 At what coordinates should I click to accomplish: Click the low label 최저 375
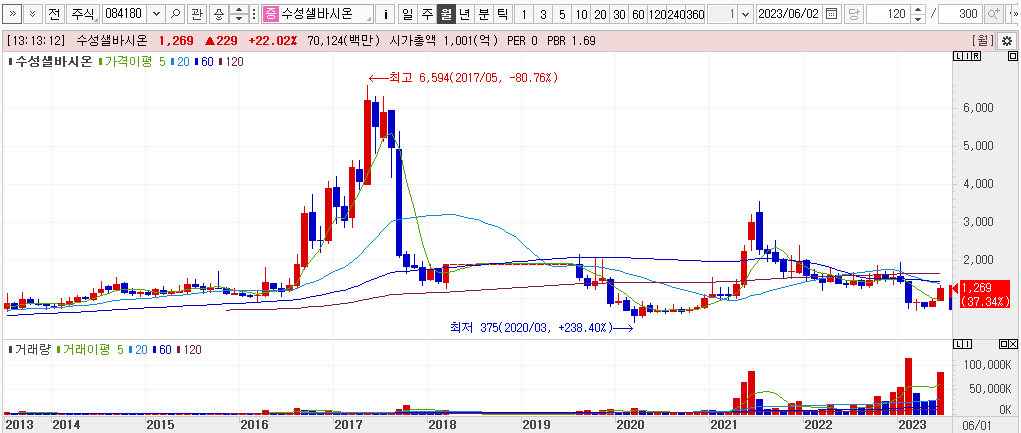point(541,328)
